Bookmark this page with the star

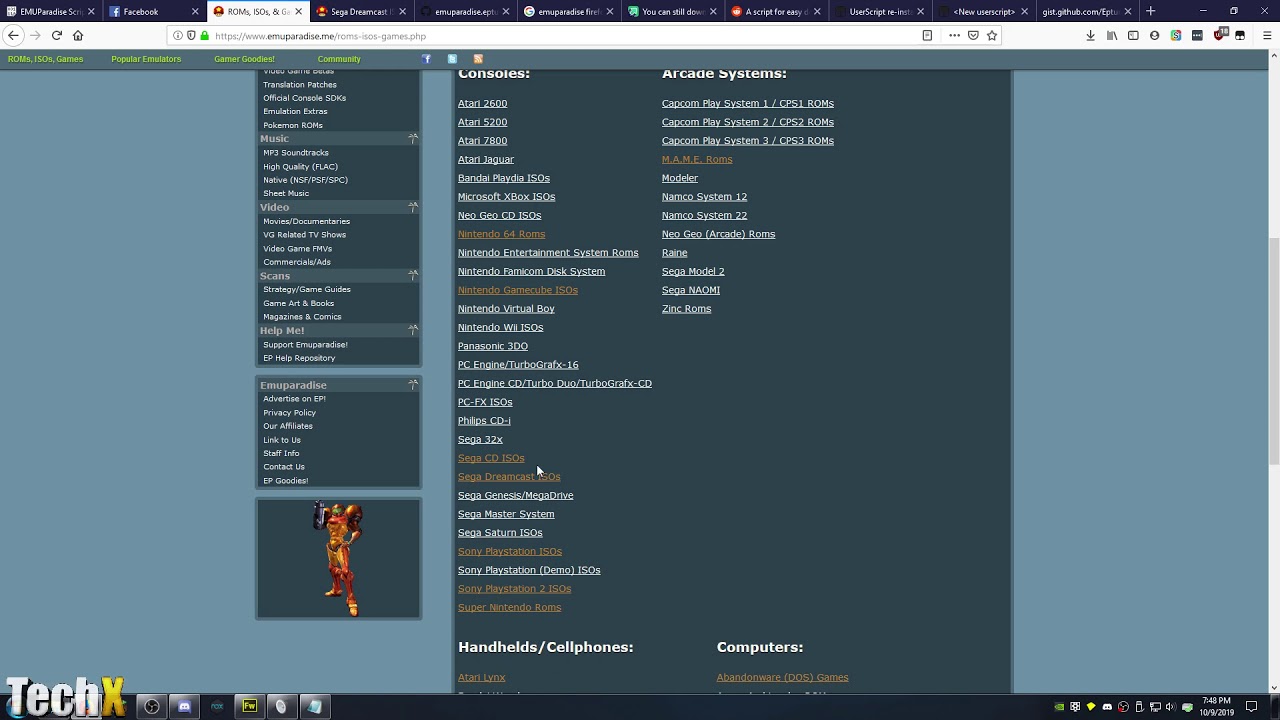coord(992,35)
